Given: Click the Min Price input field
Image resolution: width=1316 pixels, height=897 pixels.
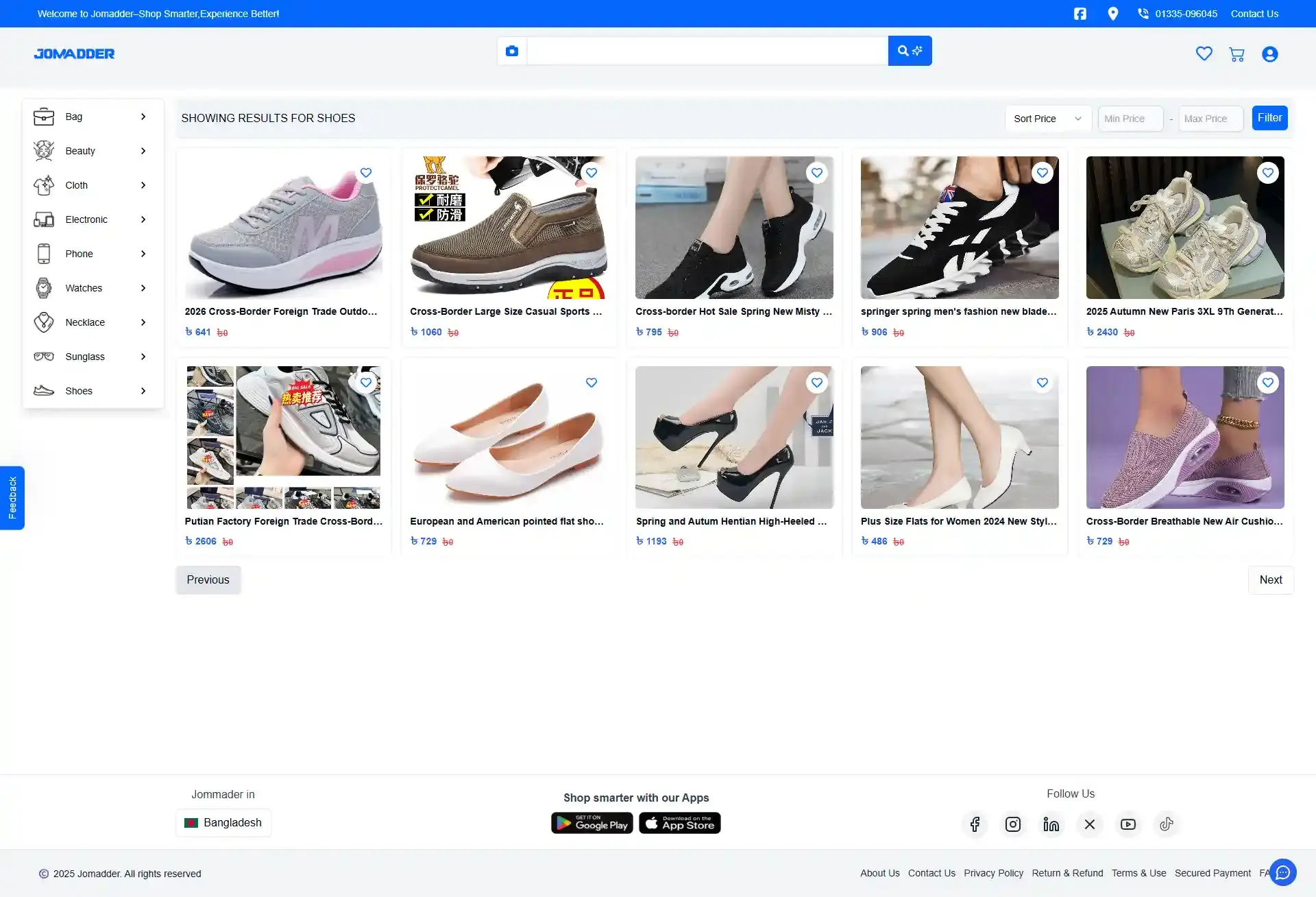Looking at the screenshot, I should click(1130, 119).
